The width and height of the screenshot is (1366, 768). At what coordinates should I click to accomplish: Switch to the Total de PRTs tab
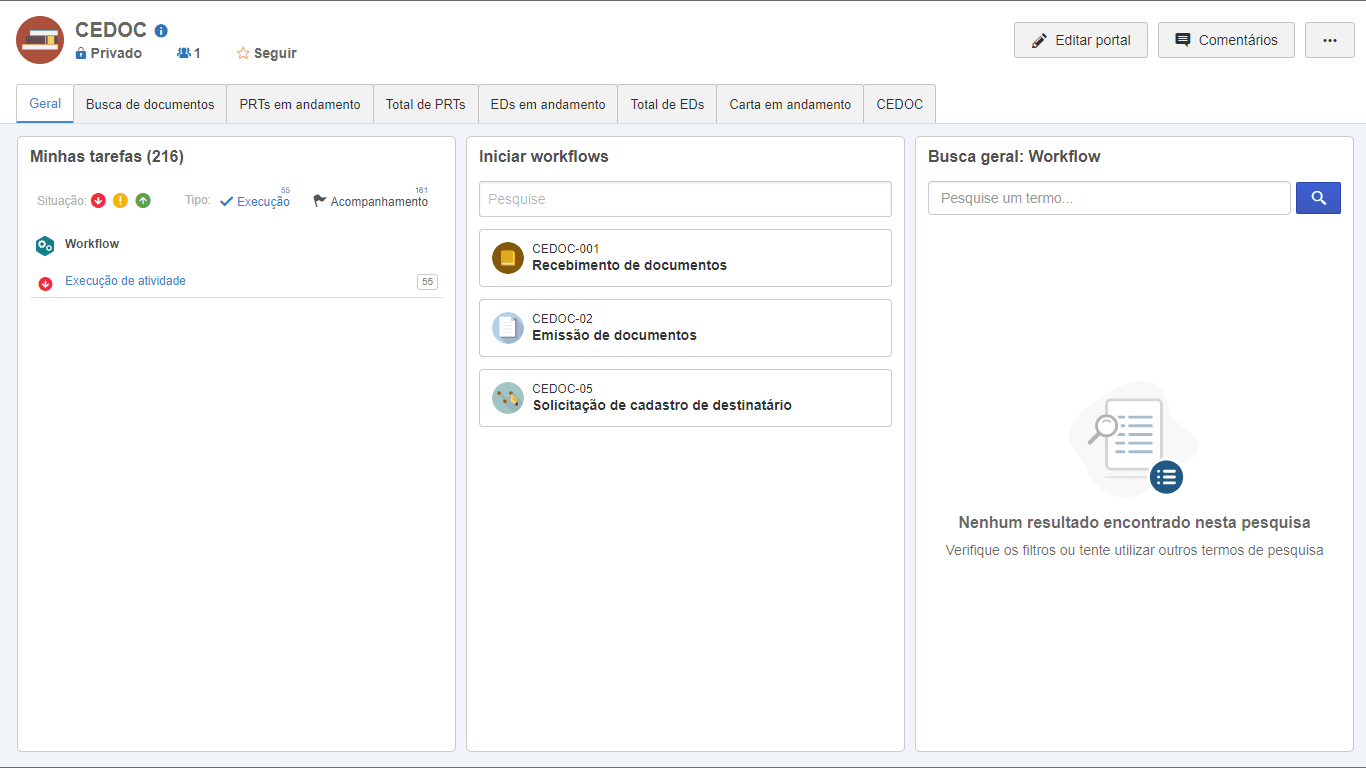click(426, 104)
